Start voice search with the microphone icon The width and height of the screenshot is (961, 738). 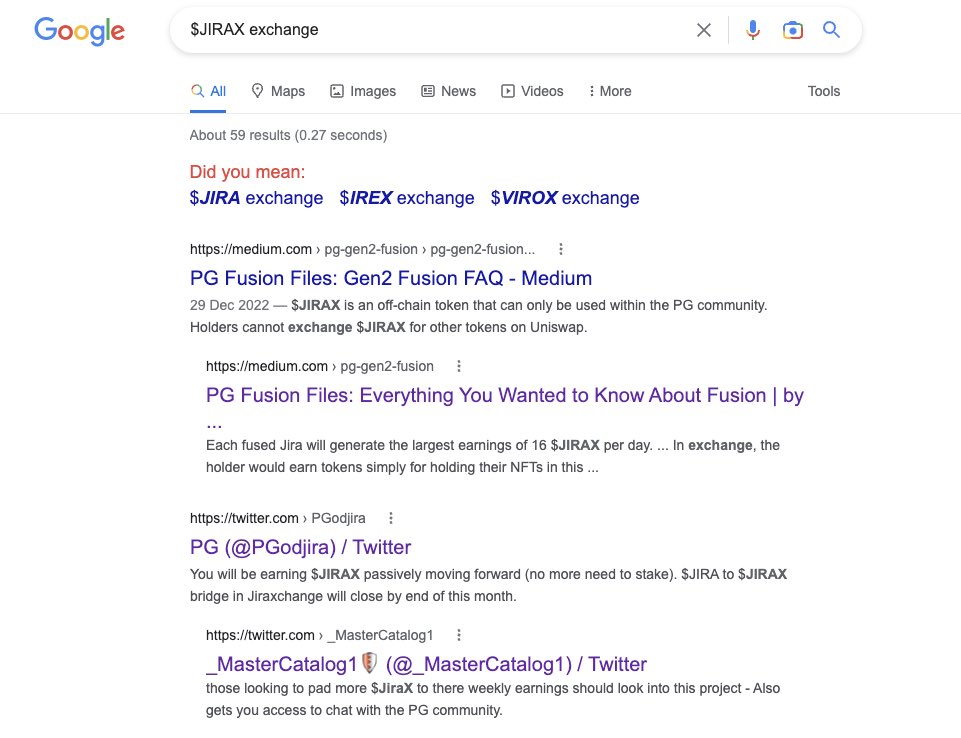pos(753,29)
